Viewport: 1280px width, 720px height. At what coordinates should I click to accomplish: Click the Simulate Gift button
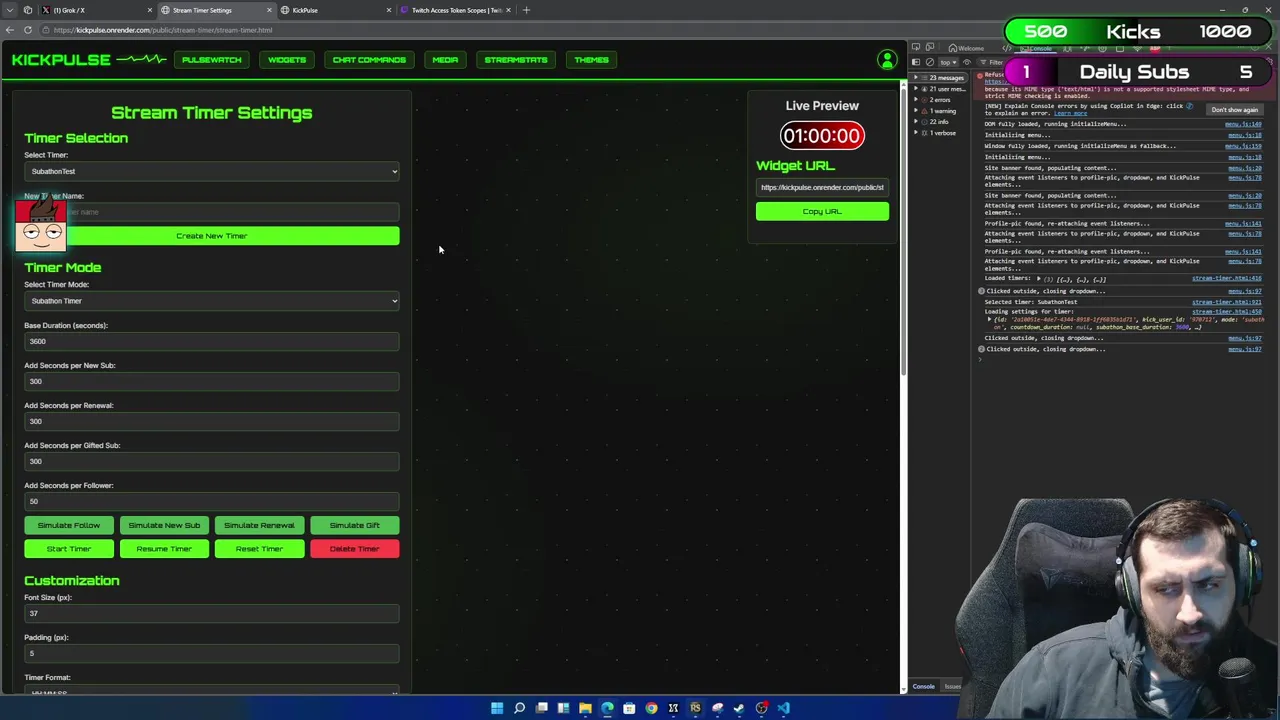(x=354, y=525)
